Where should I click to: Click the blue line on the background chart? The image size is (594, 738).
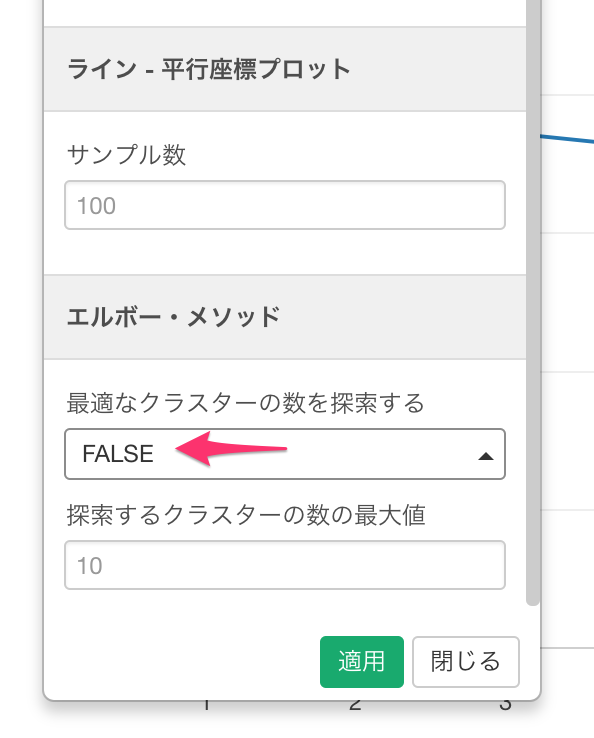(567, 139)
